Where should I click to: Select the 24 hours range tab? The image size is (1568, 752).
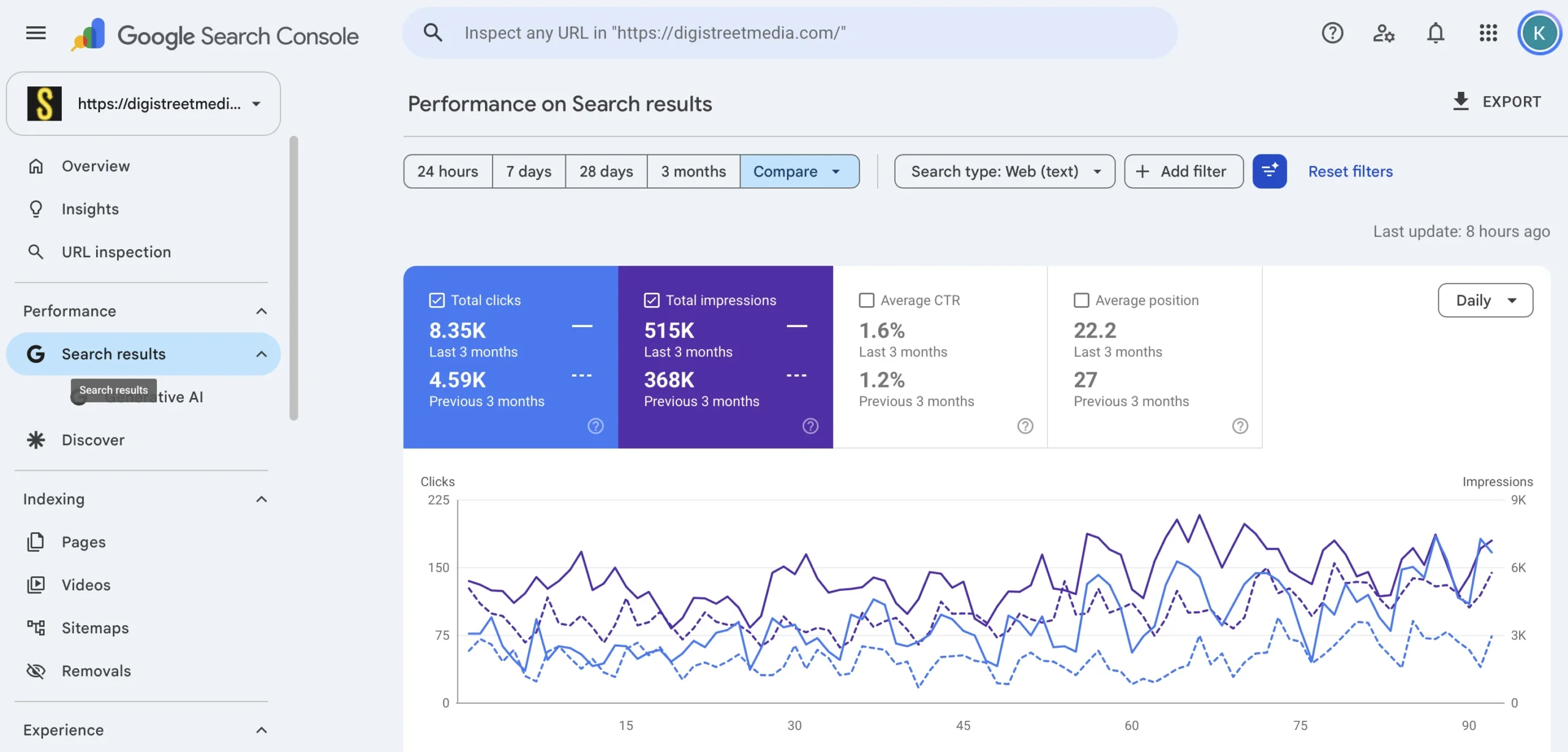point(448,171)
